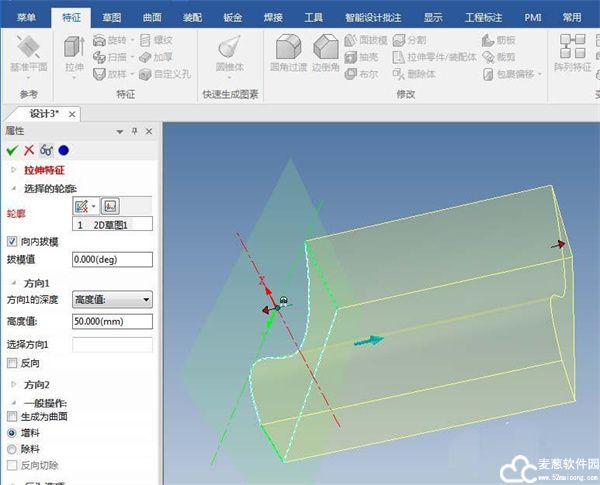600x485 pixels.
Task: Open the 自定义孔 custom hole tool
Action: [x=165, y=74]
